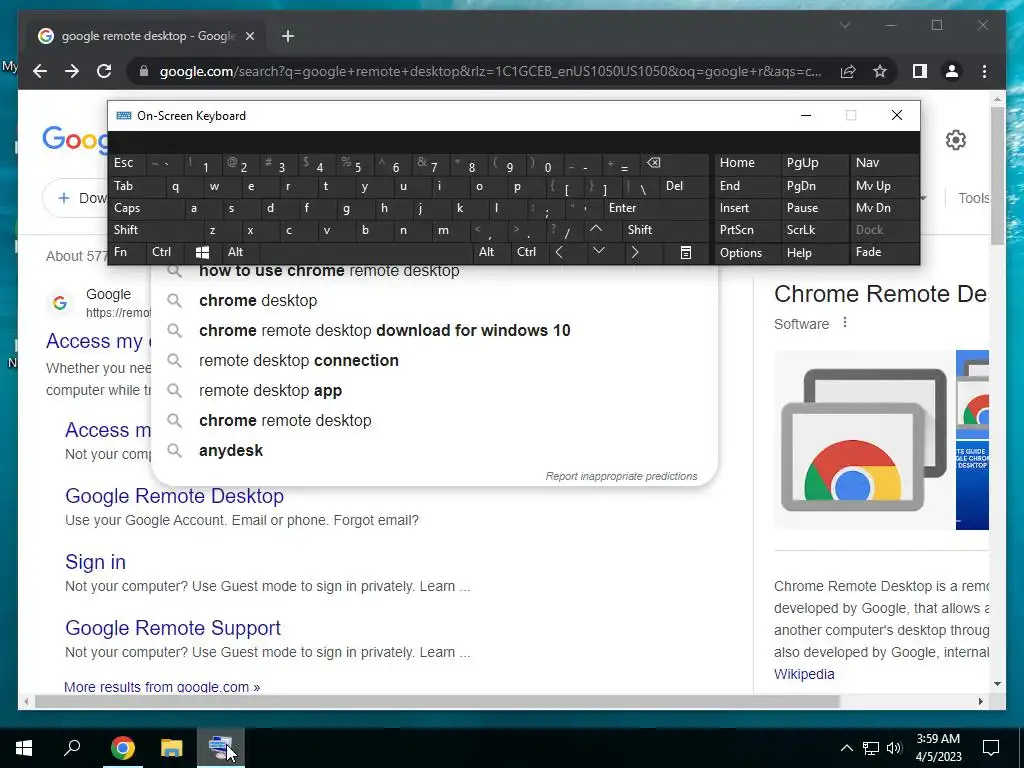Image resolution: width=1024 pixels, height=768 pixels.
Task: Open the Chrome profile icon
Action: pyautogui.click(x=952, y=71)
